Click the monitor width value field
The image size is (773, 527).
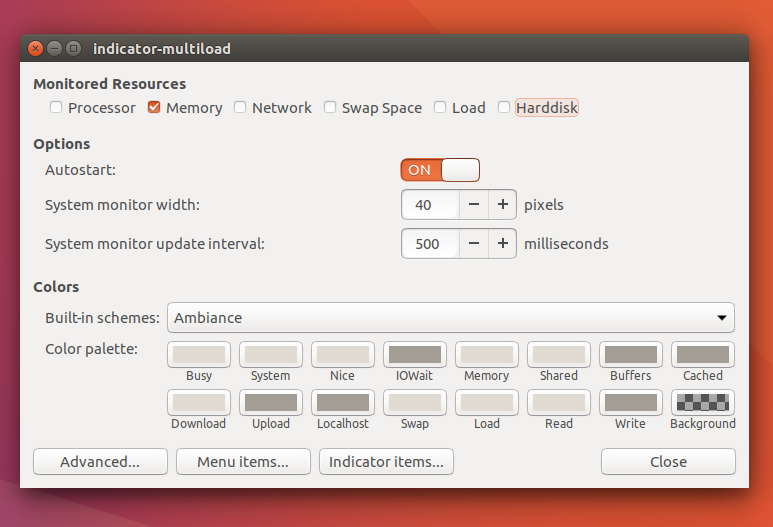pos(430,205)
